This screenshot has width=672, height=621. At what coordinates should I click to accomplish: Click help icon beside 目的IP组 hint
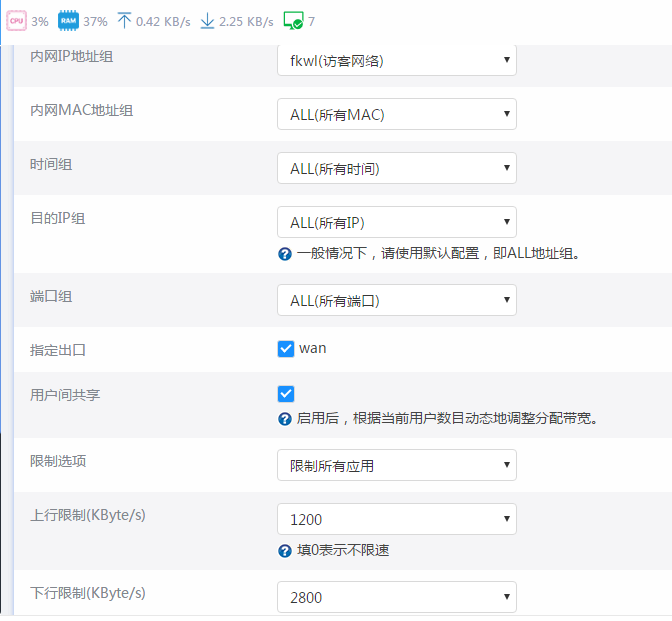pos(285,254)
